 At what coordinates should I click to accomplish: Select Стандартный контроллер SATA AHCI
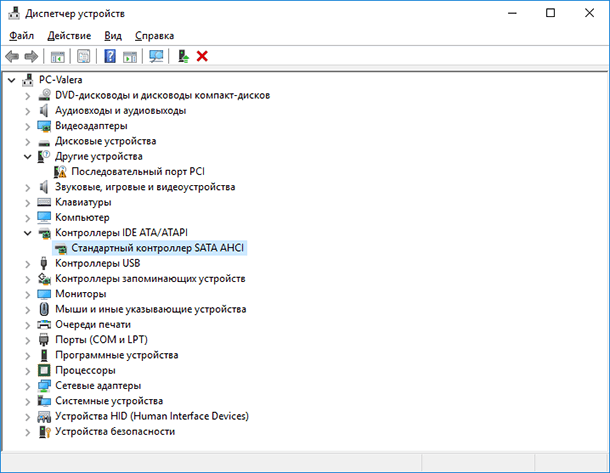pyautogui.click(x=158, y=248)
